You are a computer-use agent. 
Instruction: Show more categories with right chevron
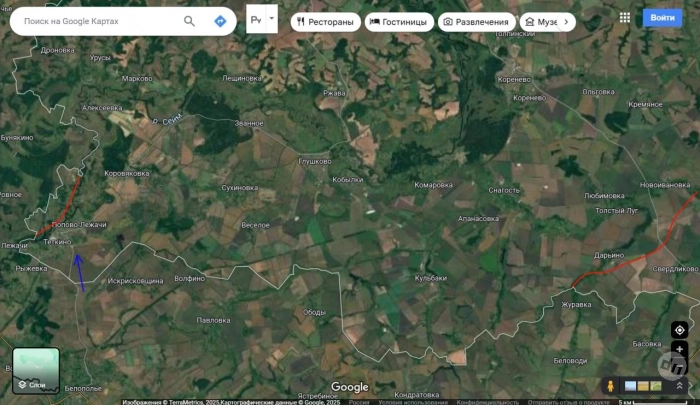[x=566, y=22]
